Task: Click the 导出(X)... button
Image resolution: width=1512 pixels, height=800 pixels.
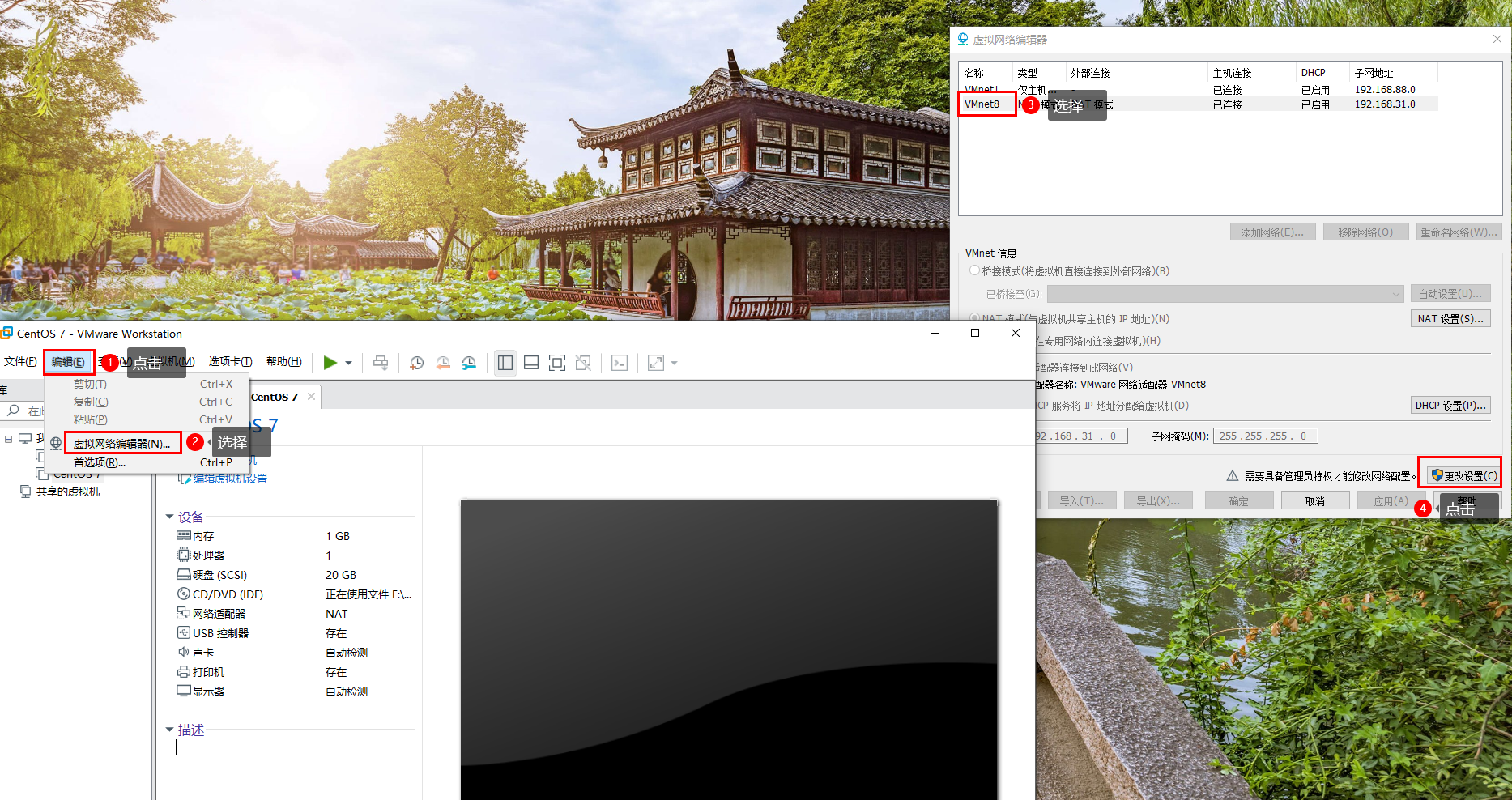Action: point(1158,501)
